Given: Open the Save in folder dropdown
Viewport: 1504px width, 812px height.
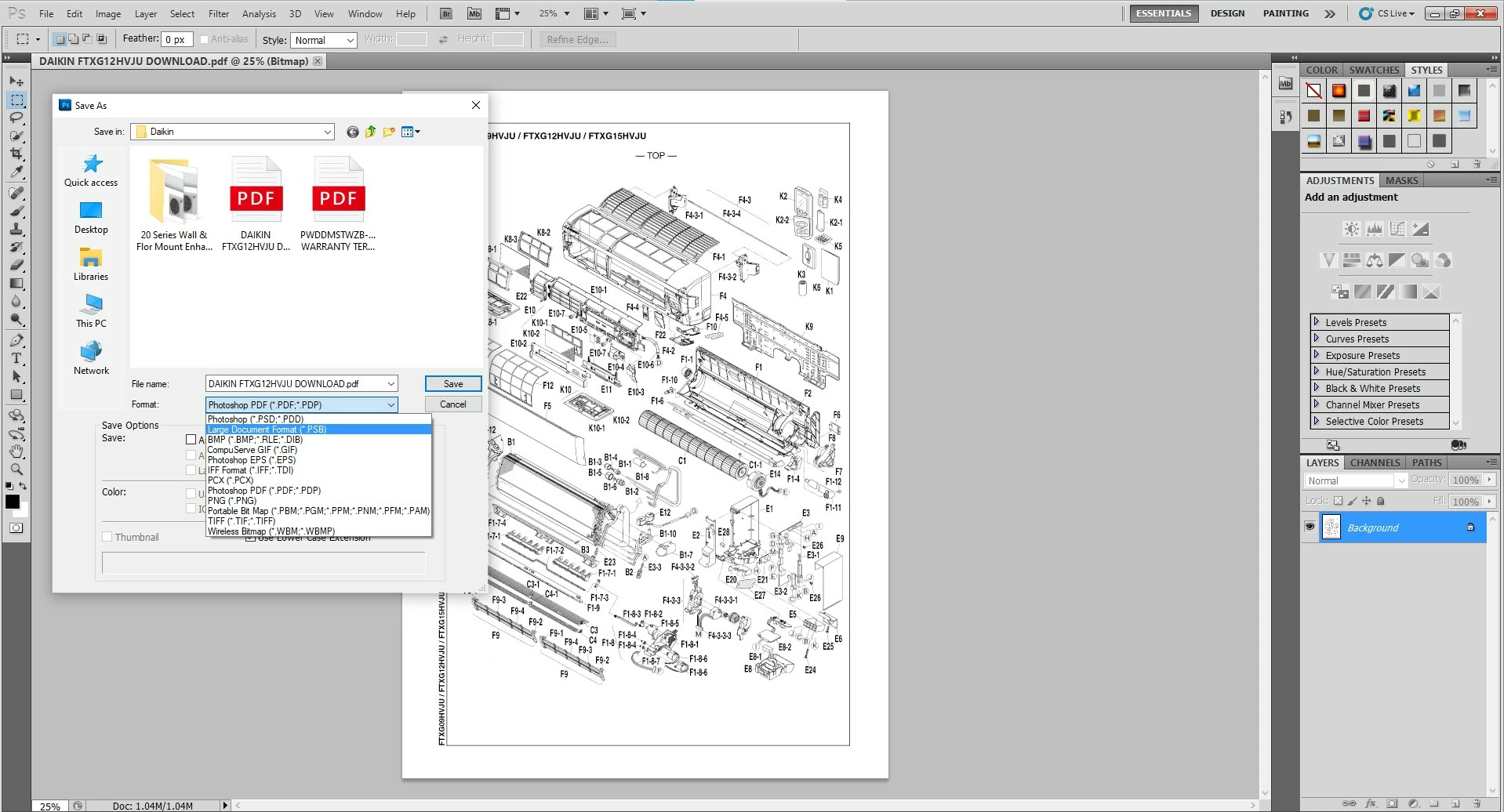Looking at the screenshot, I should (x=327, y=132).
